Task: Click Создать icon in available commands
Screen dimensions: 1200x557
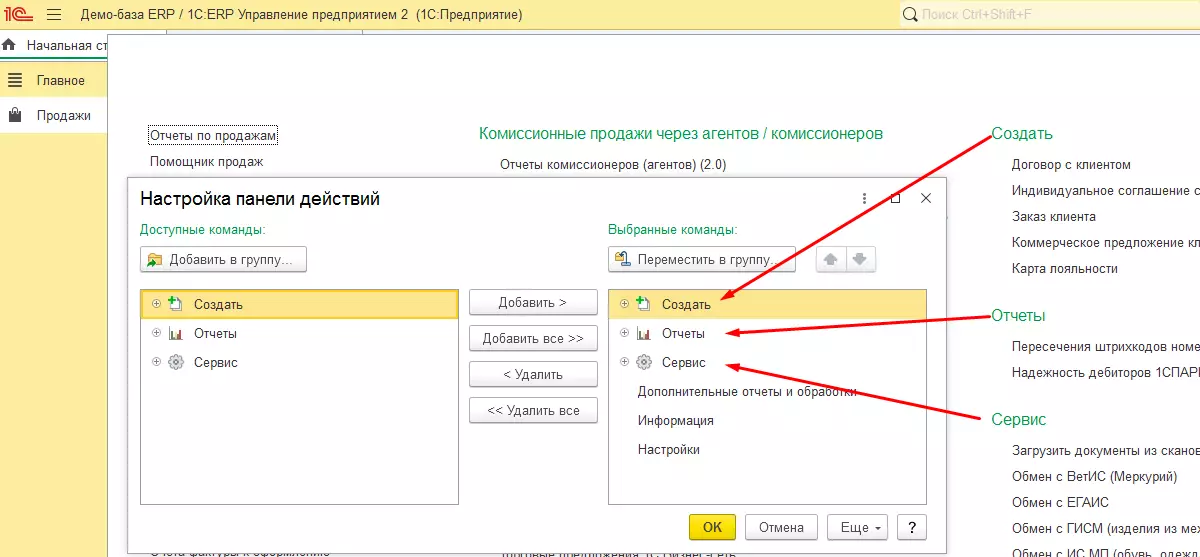Action: [175, 304]
